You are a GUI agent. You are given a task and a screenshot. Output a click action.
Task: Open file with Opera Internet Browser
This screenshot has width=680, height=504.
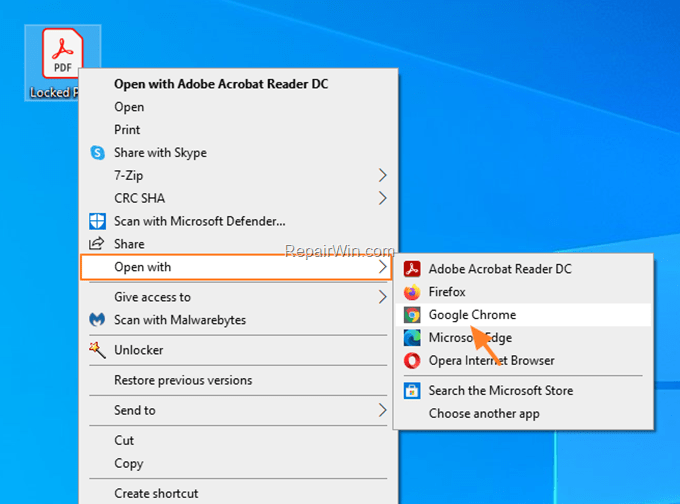(523, 360)
